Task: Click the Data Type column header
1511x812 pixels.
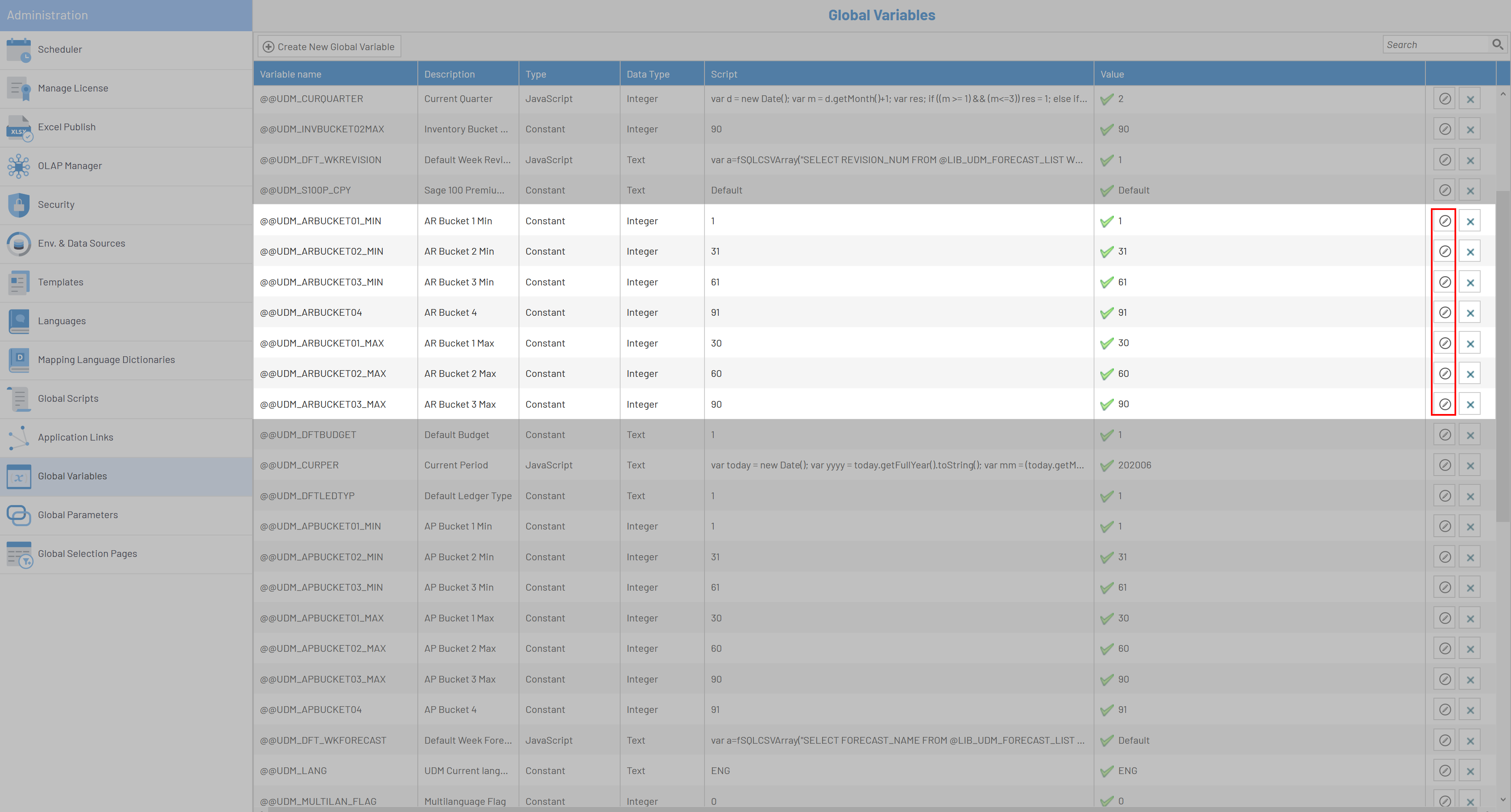Action: pos(648,75)
